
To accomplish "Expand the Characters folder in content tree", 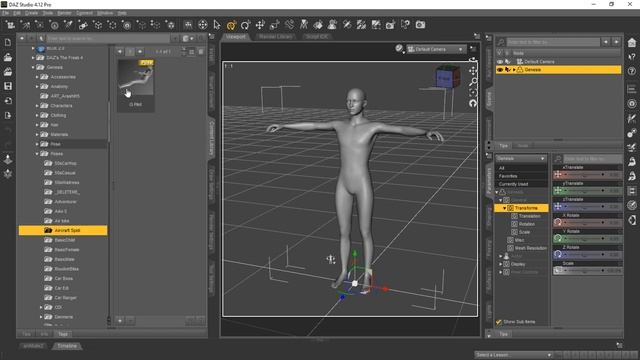I will point(37,106).
